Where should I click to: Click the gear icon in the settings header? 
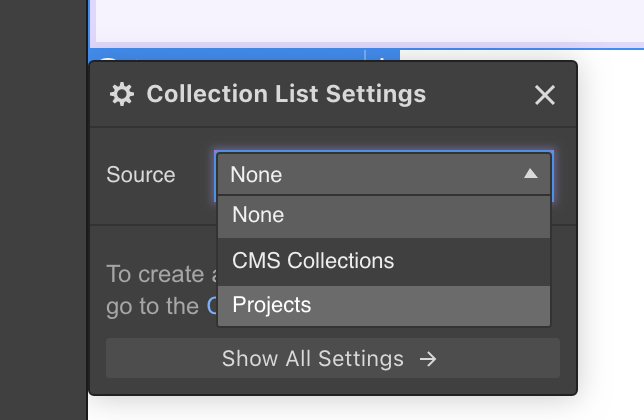[121, 94]
